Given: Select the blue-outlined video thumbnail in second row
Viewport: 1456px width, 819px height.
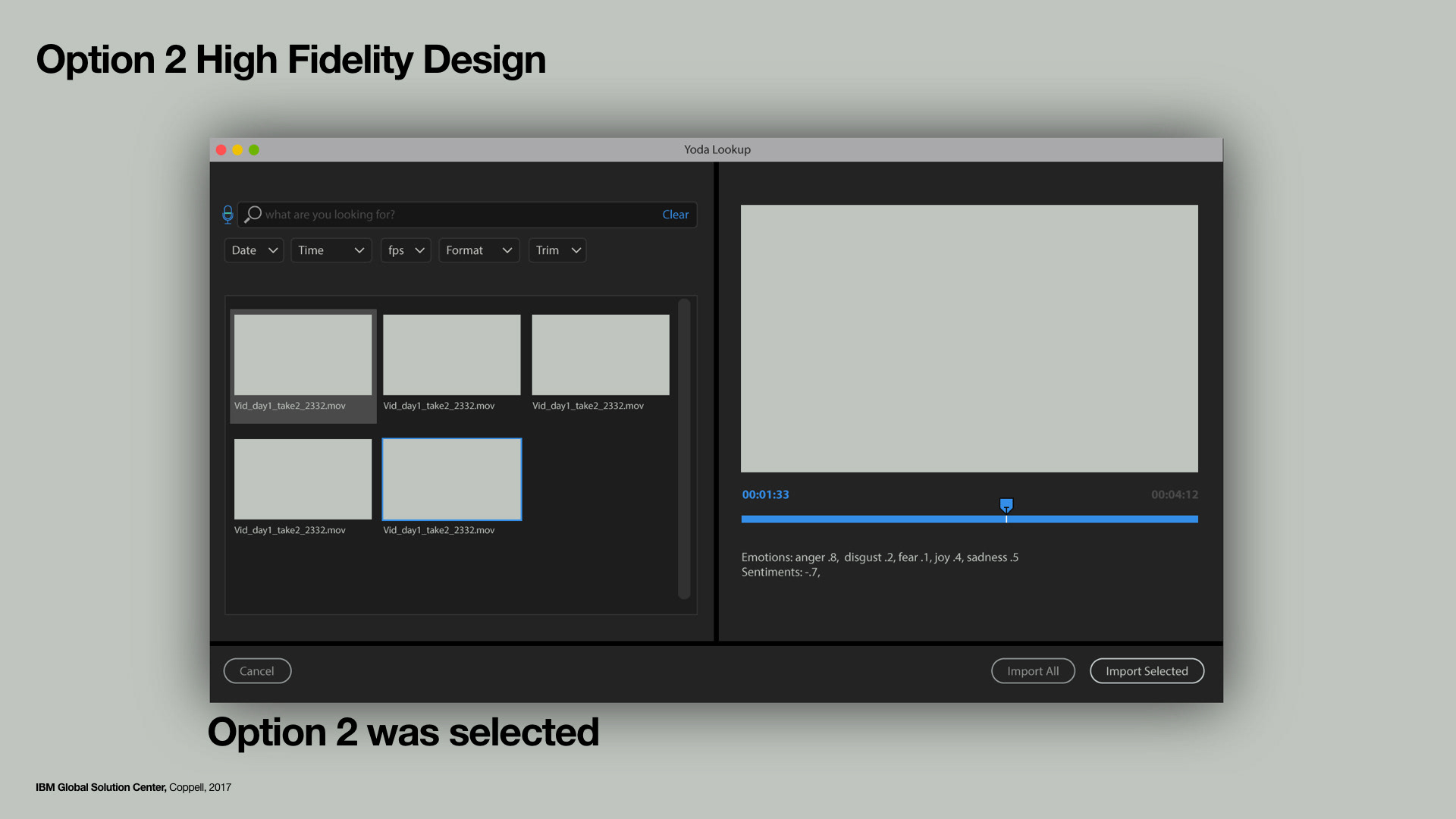Looking at the screenshot, I should point(452,479).
